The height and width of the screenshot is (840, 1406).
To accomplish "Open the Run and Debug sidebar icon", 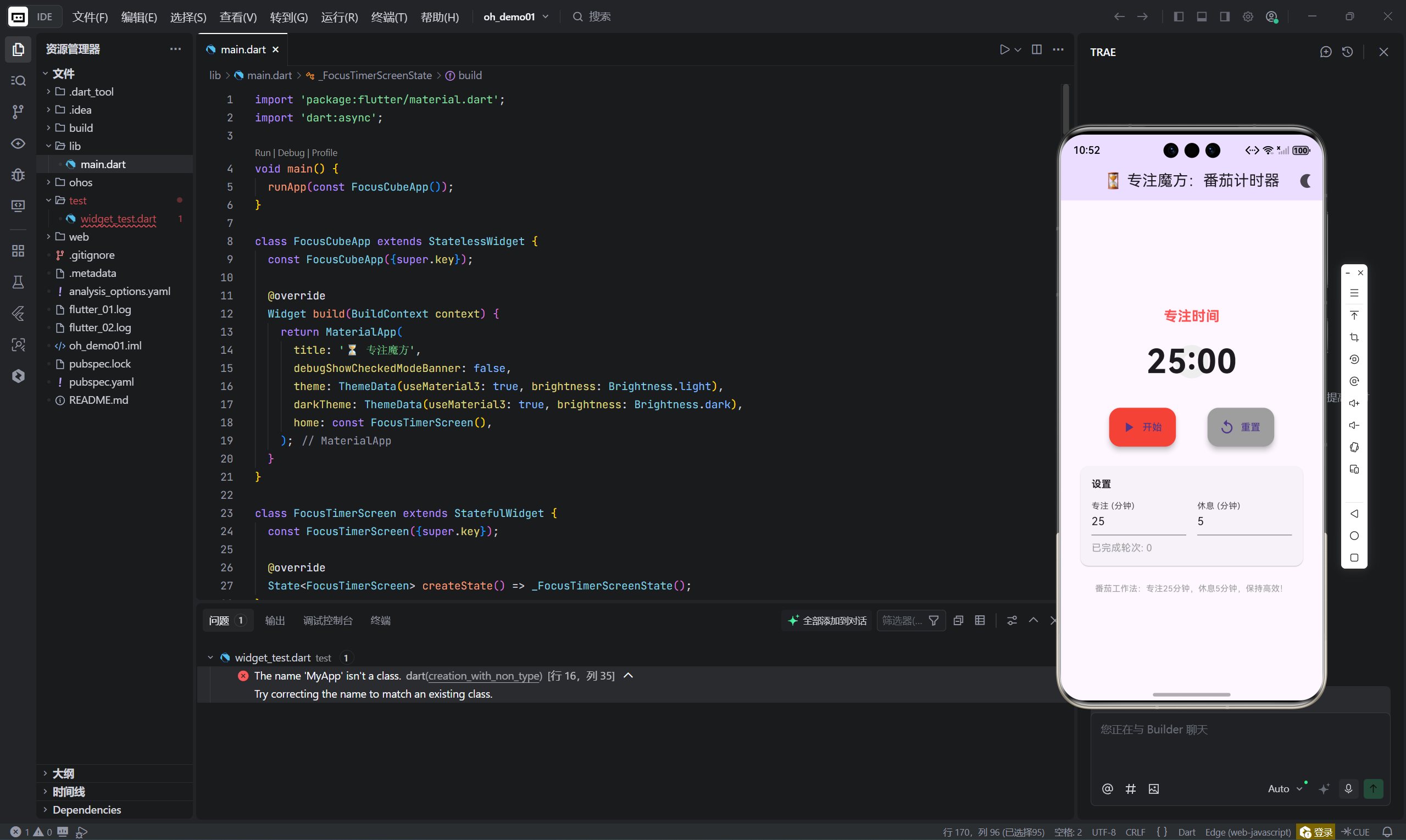I will [x=18, y=174].
